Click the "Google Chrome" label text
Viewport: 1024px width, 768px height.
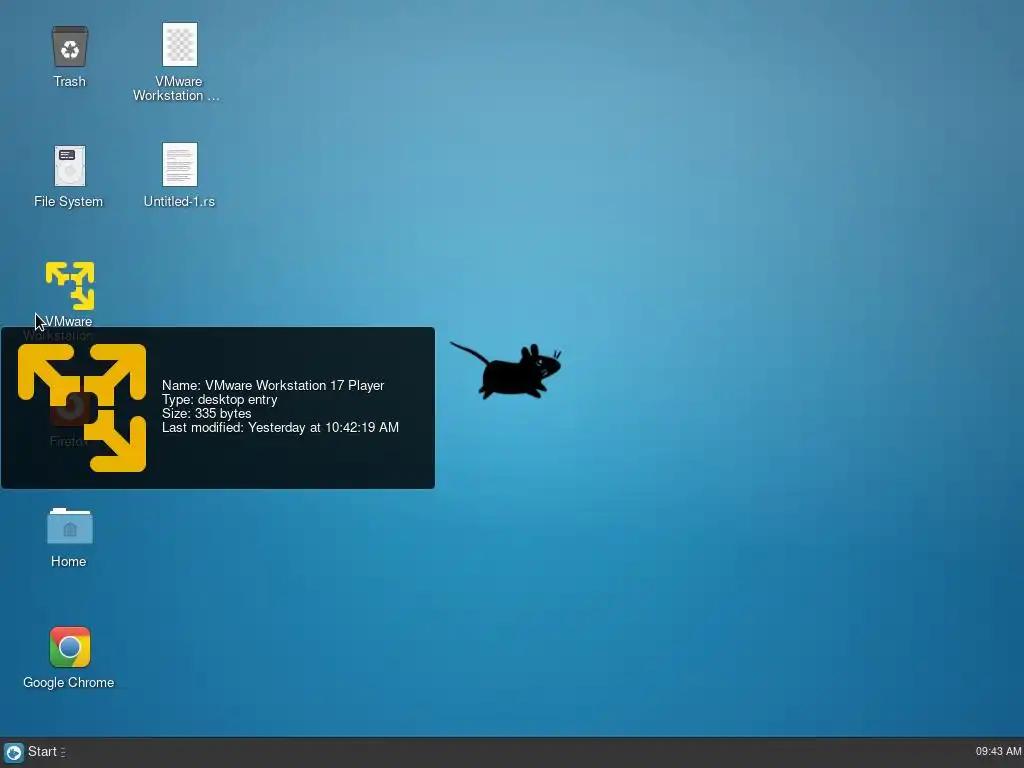(69, 682)
